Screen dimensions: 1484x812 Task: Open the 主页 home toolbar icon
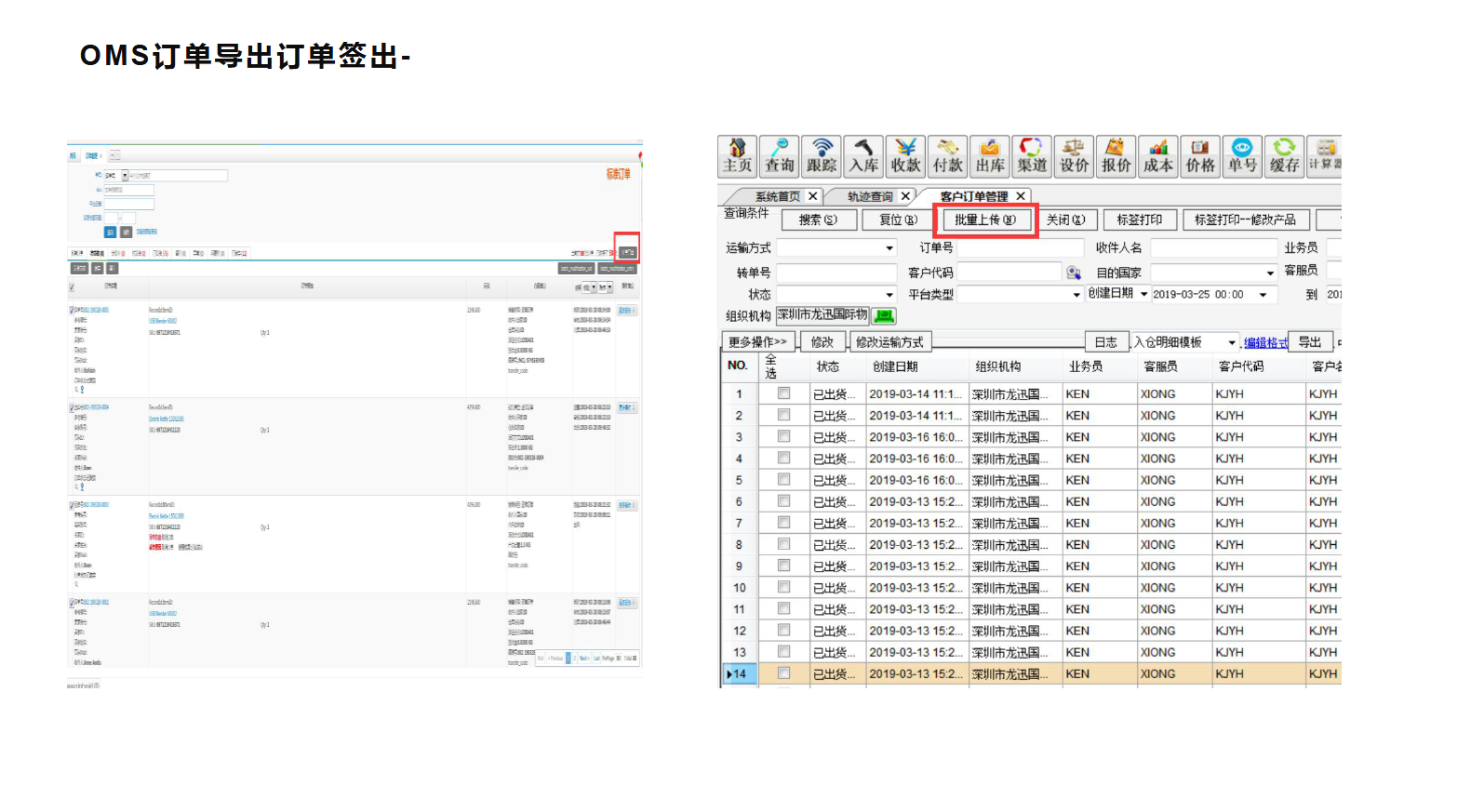tap(738, 156)
